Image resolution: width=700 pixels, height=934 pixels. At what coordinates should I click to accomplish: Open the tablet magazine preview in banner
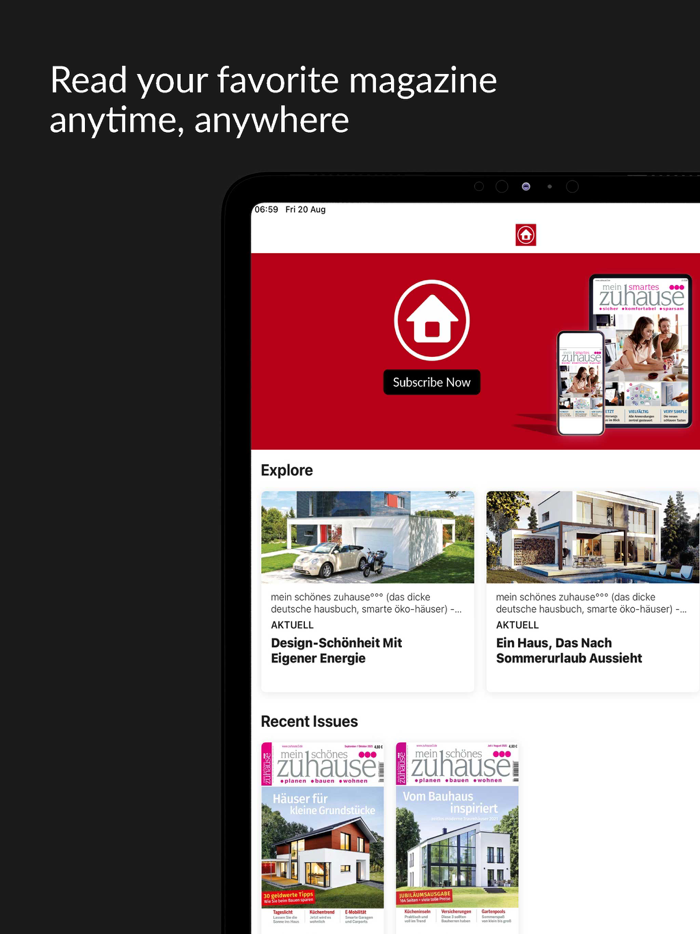[642, 350]
